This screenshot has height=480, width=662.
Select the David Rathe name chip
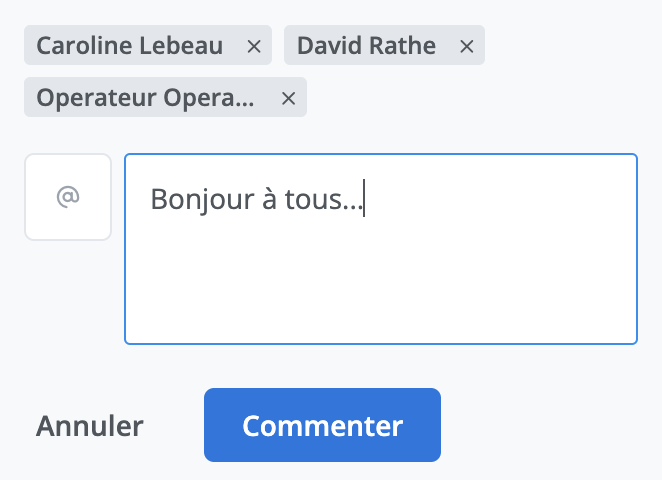(366, 46)
